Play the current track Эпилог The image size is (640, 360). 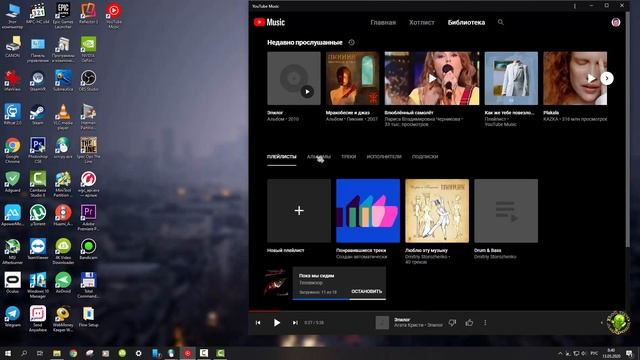(x=277, y=322)
